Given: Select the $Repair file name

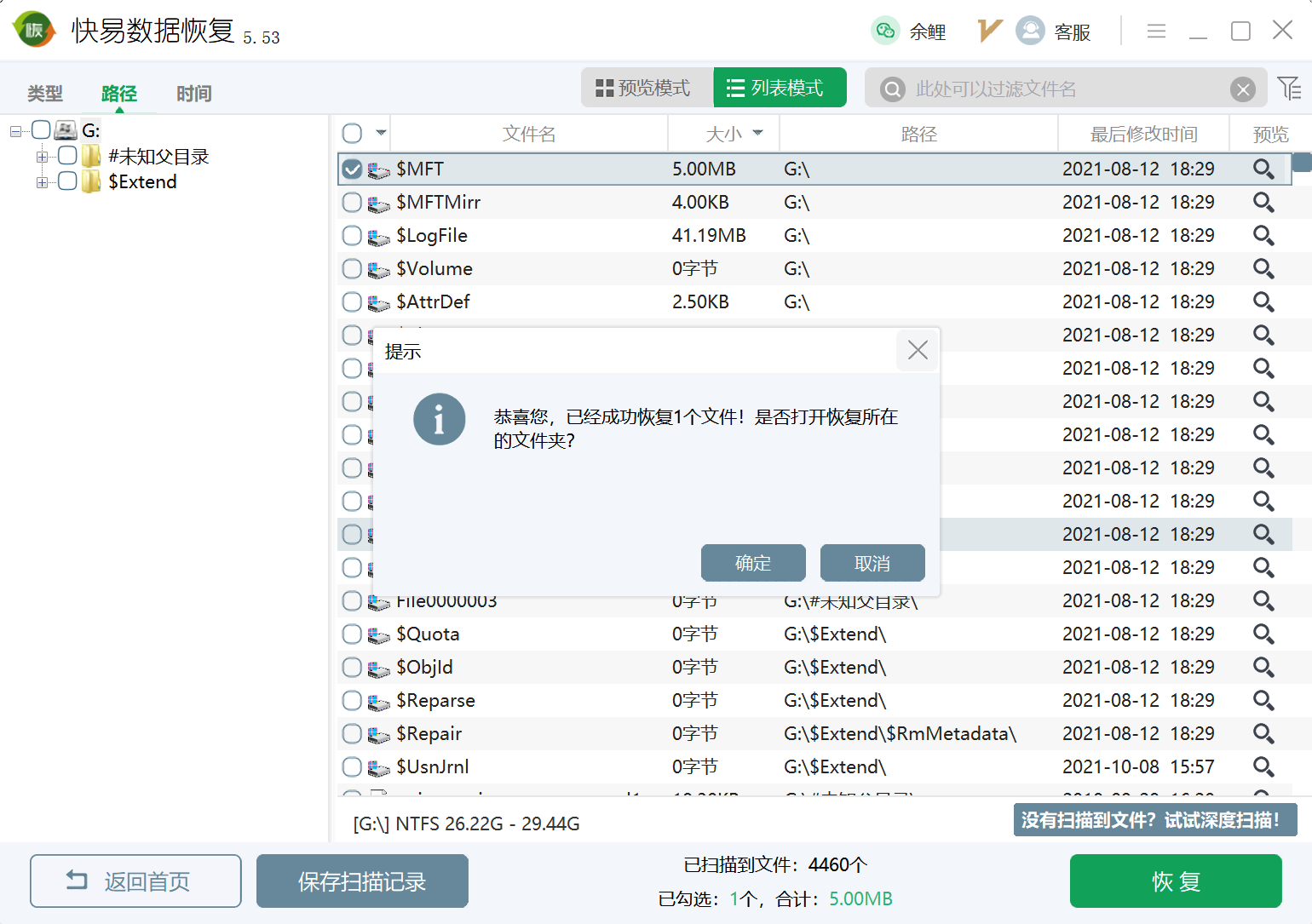Looking at the screenshot, I should coord(429,734).
